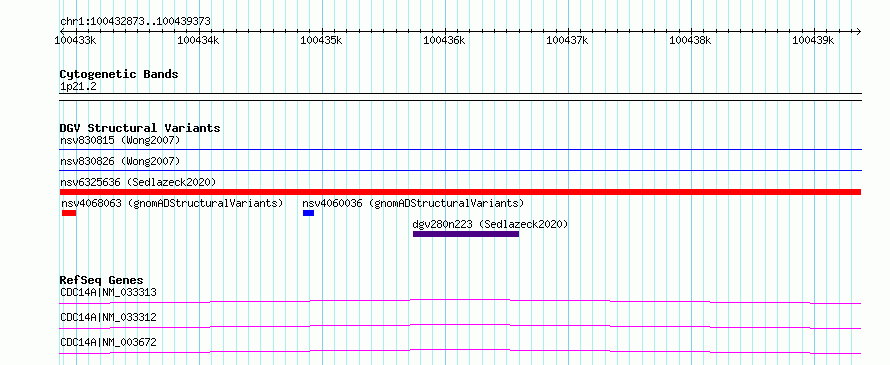This screenshot has height=365, width=890.
Task: Click the chr1:100432873..100439373 coordinate label
Action: point(135,21)
